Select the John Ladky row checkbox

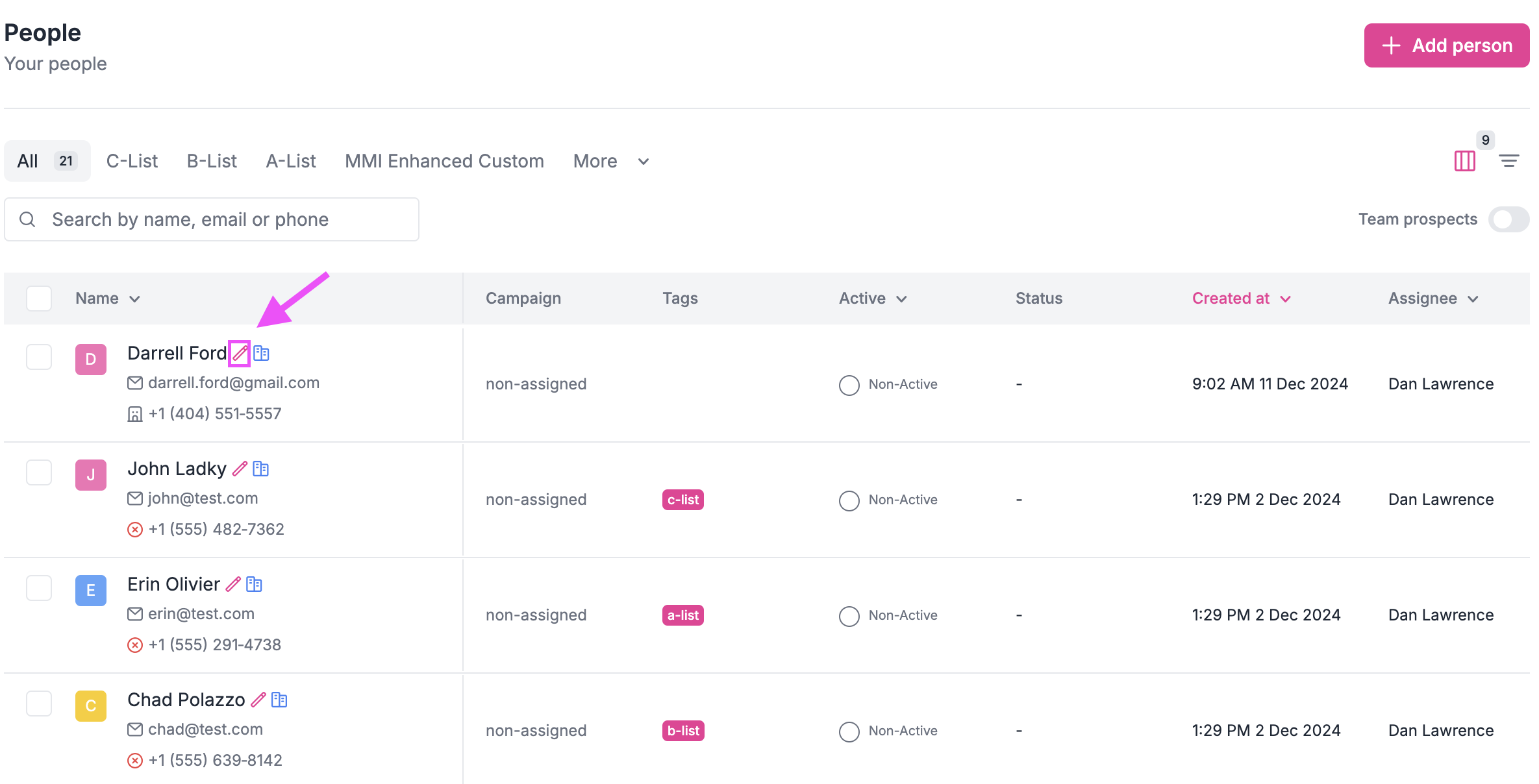coord(39,472)
